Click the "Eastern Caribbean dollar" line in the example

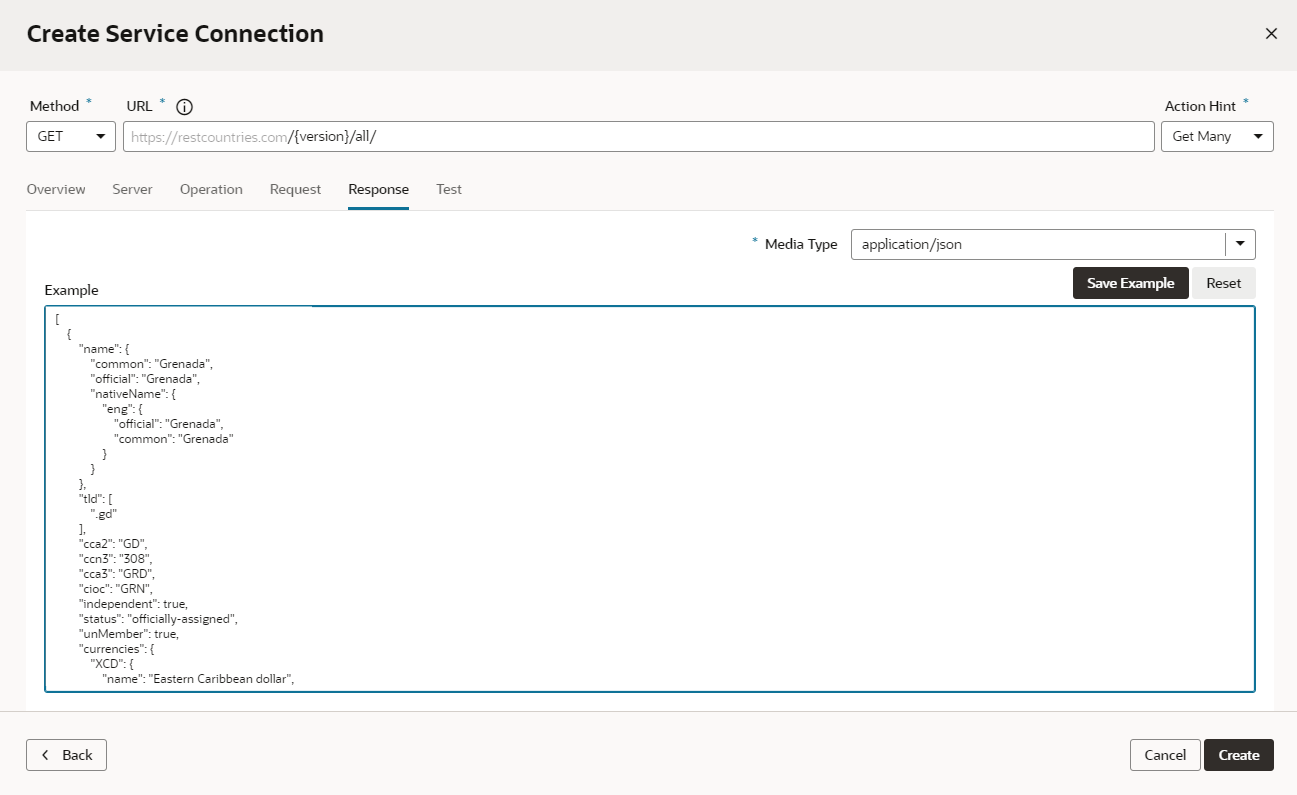point(199,680)
